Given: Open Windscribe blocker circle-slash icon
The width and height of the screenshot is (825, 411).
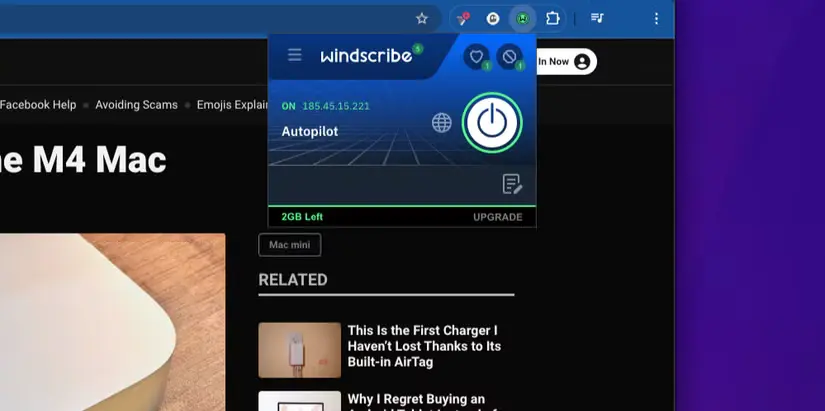Looking at the screenshot, I should click(509, 57).
